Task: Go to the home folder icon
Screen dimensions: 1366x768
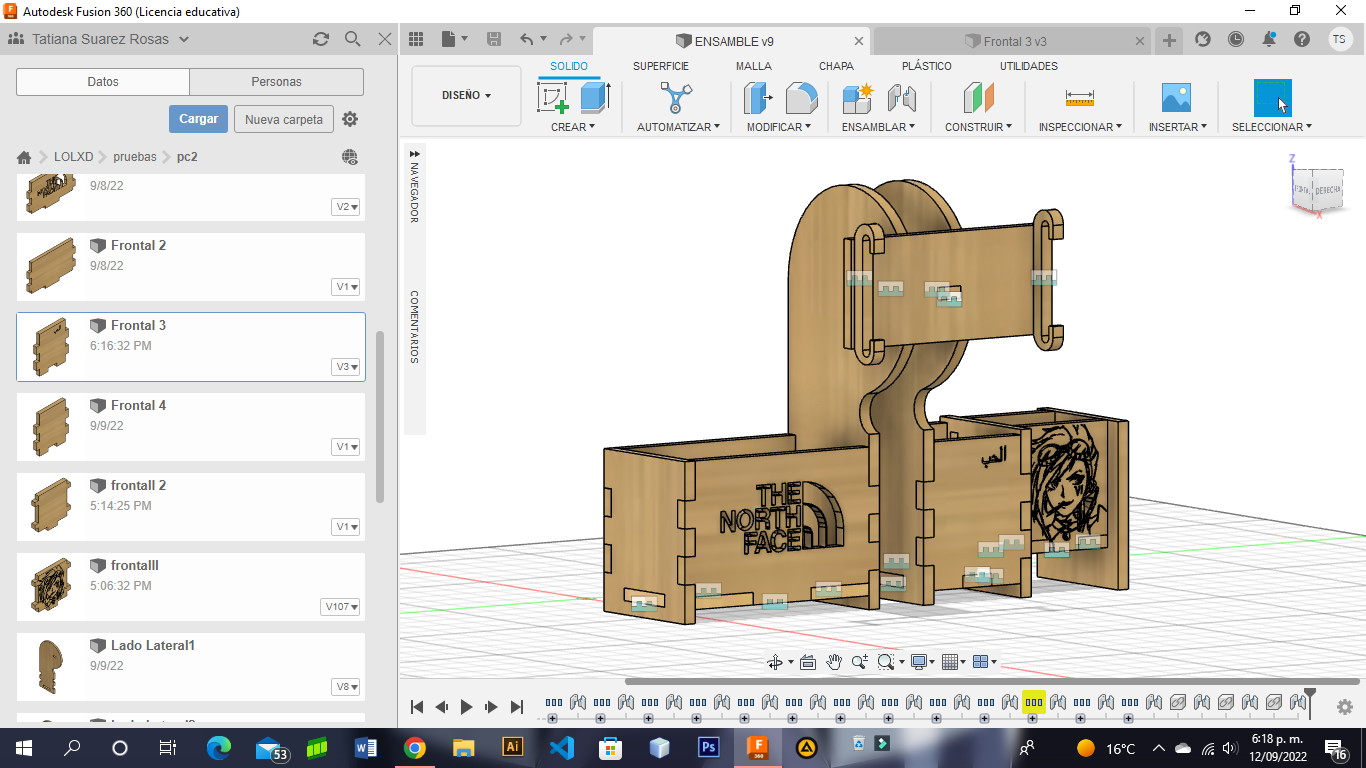Action: point(24,157)
